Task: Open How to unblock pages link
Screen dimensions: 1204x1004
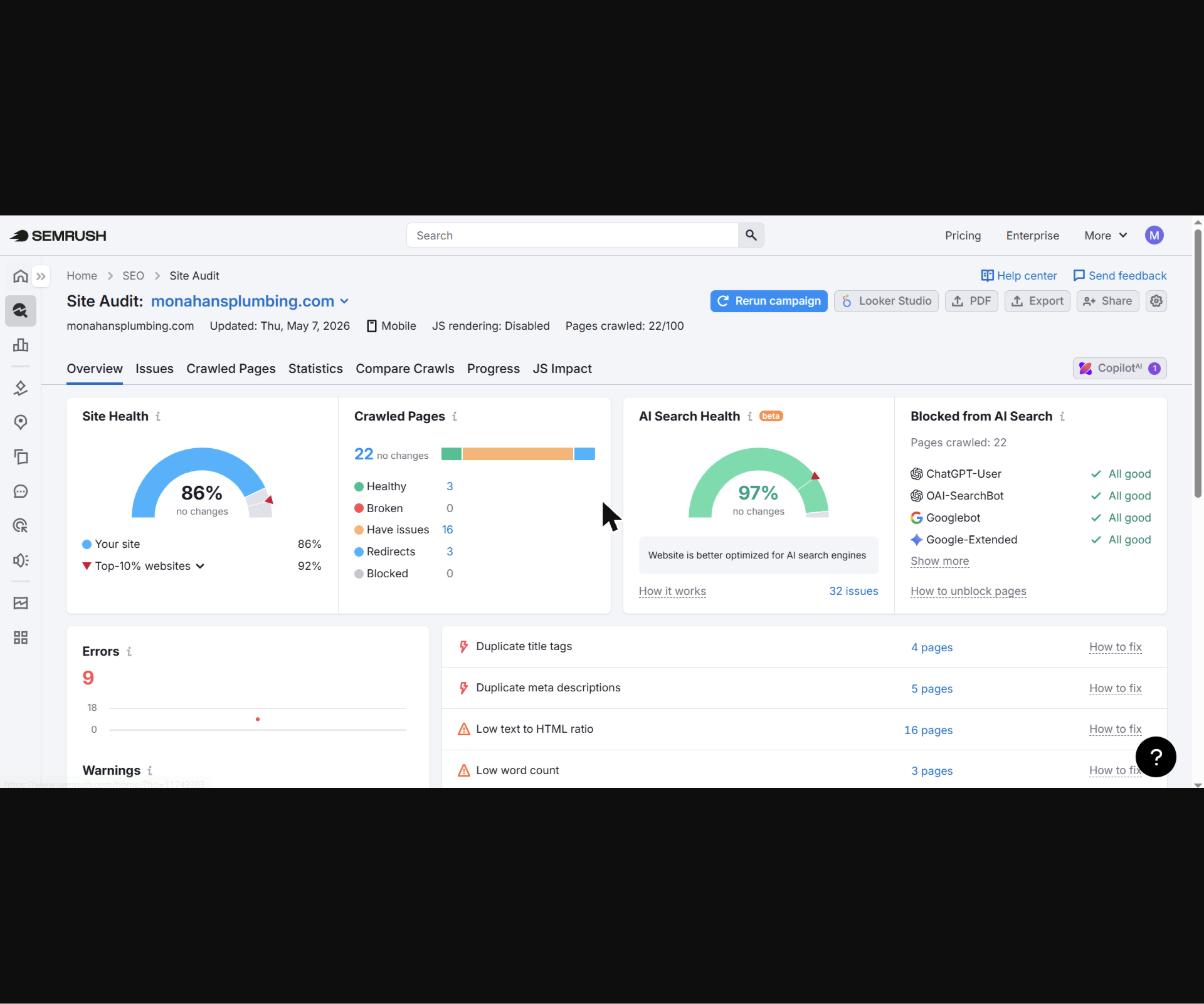Action: pos(968,591)
